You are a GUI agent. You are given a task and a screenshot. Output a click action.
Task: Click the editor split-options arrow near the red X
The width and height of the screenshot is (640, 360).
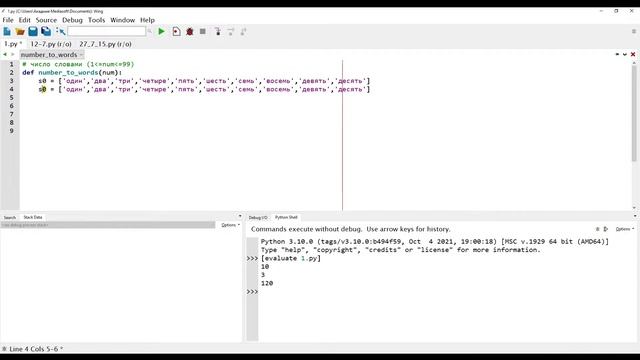[x=625, y=54]
